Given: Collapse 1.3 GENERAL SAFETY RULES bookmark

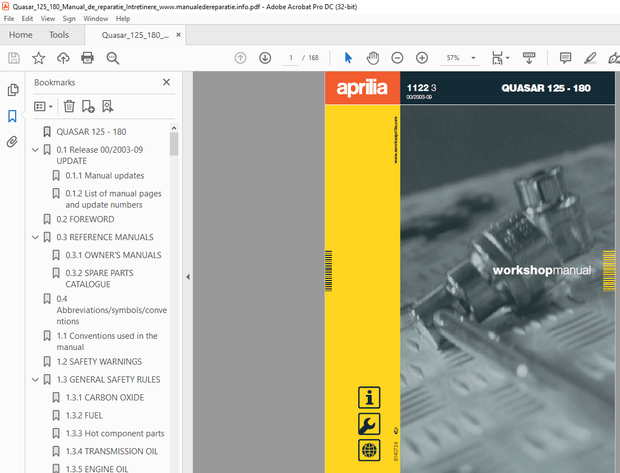Looking at the screenshot, I should click(x=35, y=380).
